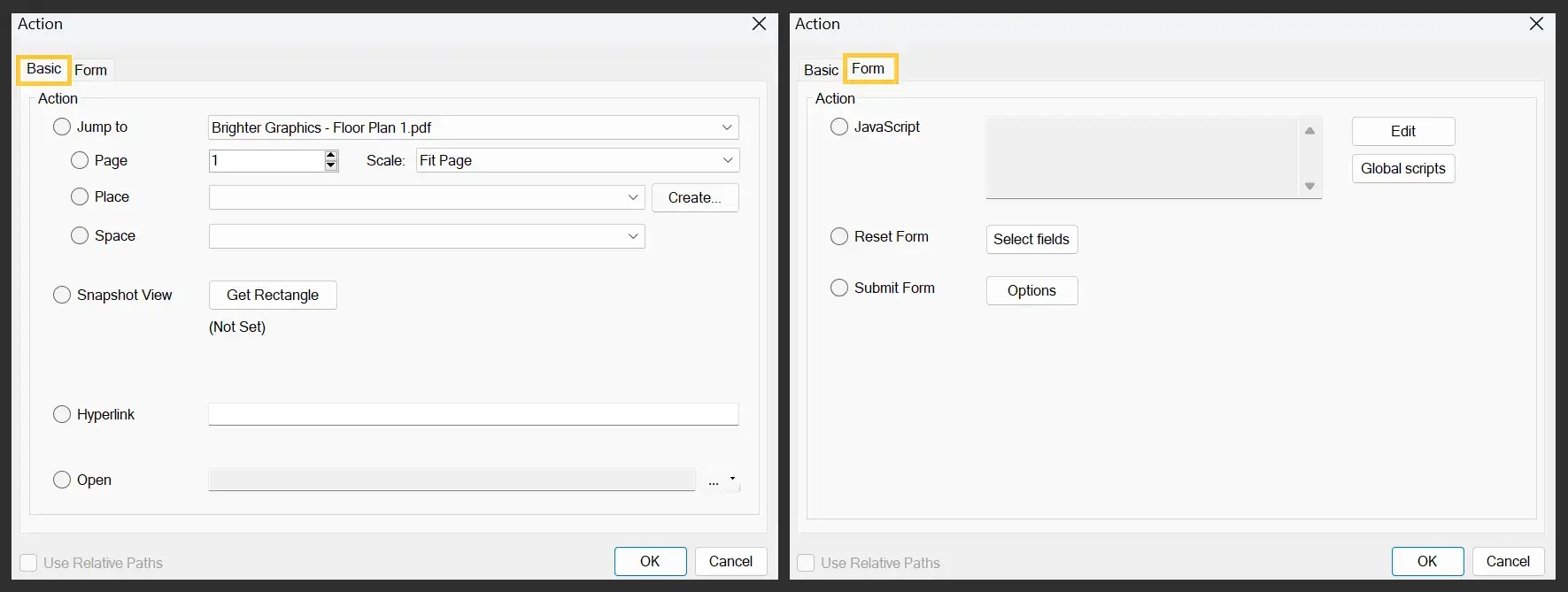The width and height of the screenshot is (1568, 592).
Task: Click the JavaScript box scroll up arrow
Action: pos(1309,130)
